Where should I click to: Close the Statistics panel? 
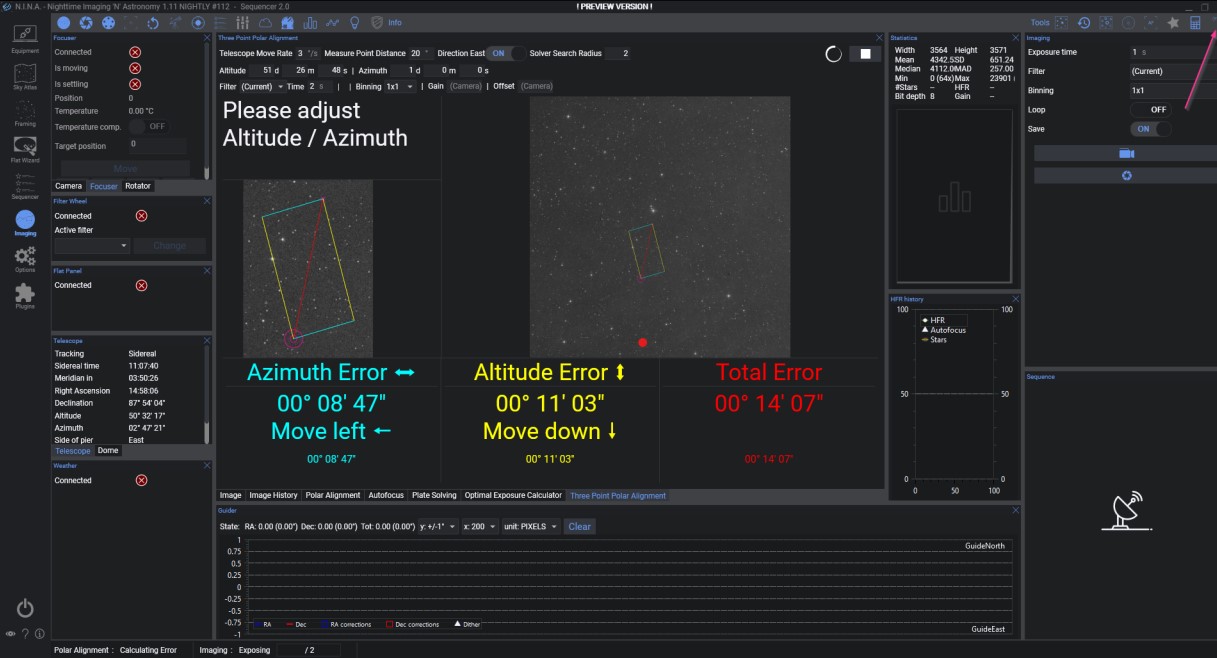click(x=1016, y=37)
